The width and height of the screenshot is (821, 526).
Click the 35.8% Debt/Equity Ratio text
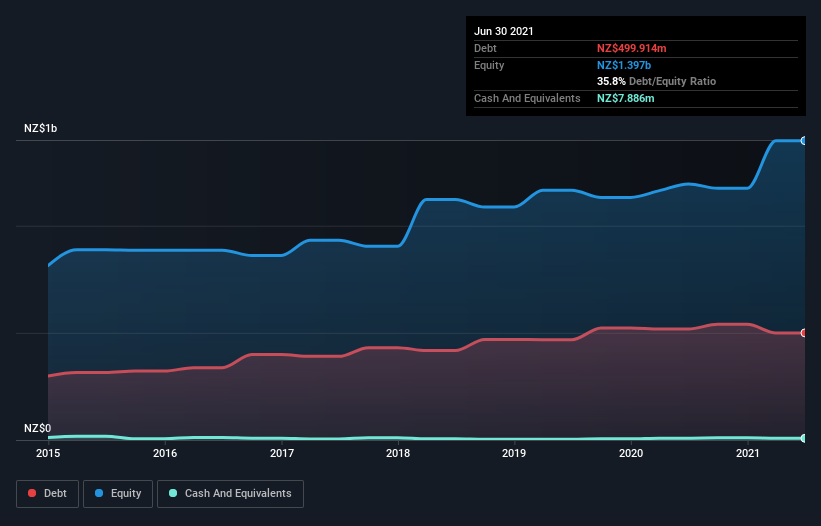(657, 81)
